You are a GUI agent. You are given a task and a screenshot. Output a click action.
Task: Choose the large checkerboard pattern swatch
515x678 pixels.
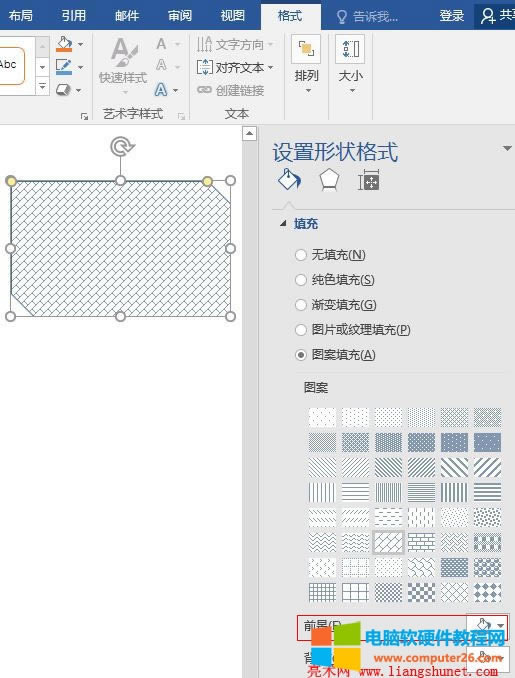pos(421,592)
